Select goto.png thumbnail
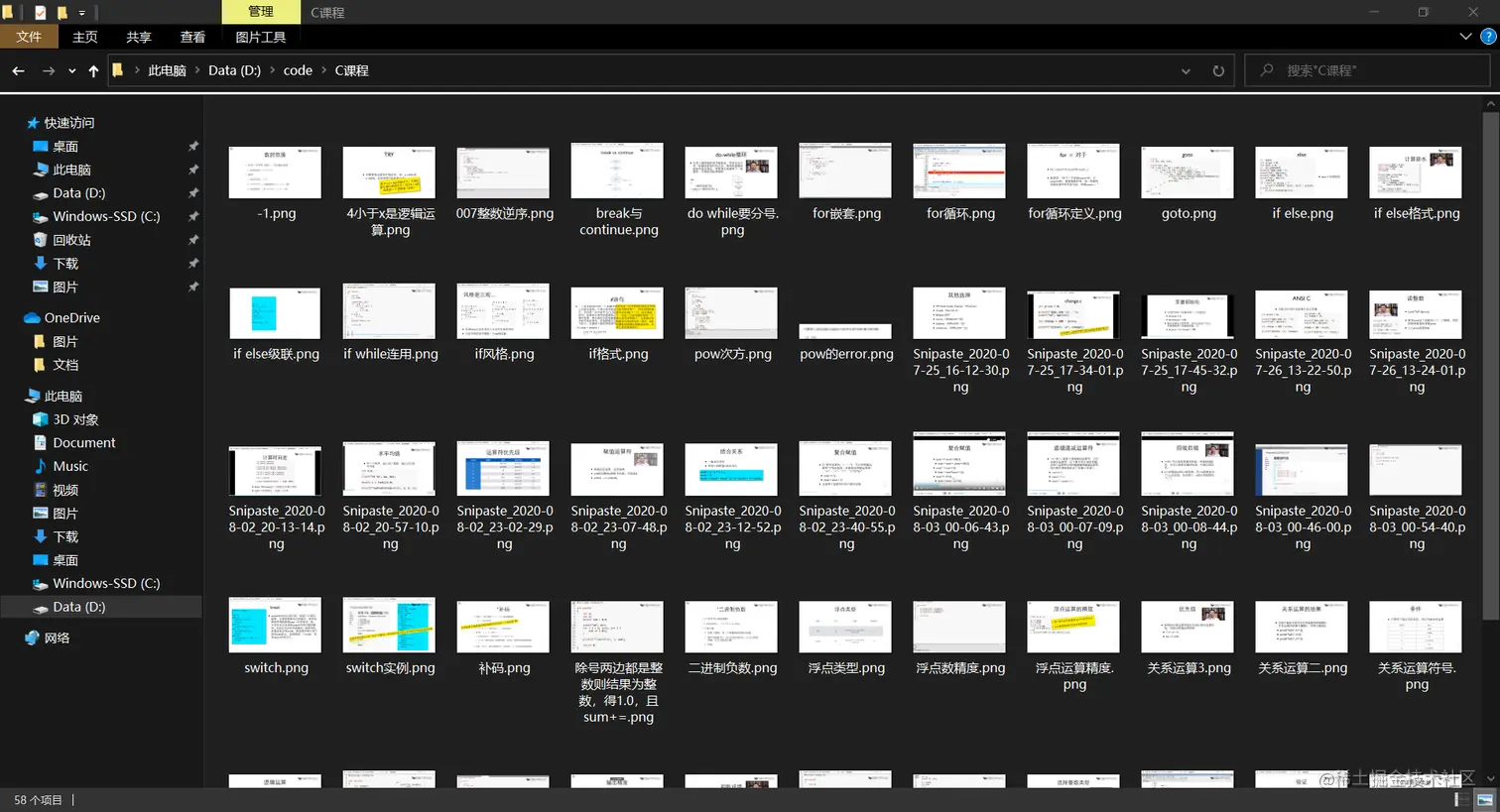The height and width of the screenshot is (812, 1500). pos(1187,173)
